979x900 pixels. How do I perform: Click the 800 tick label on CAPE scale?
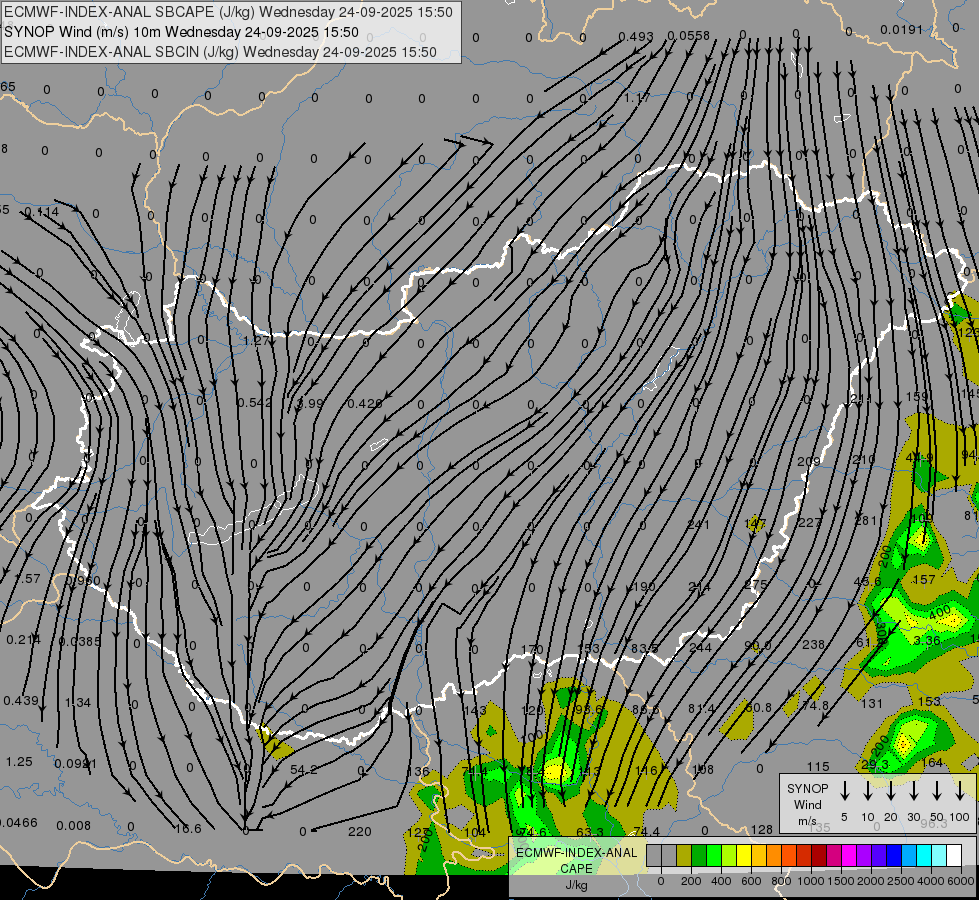[781, 881]
